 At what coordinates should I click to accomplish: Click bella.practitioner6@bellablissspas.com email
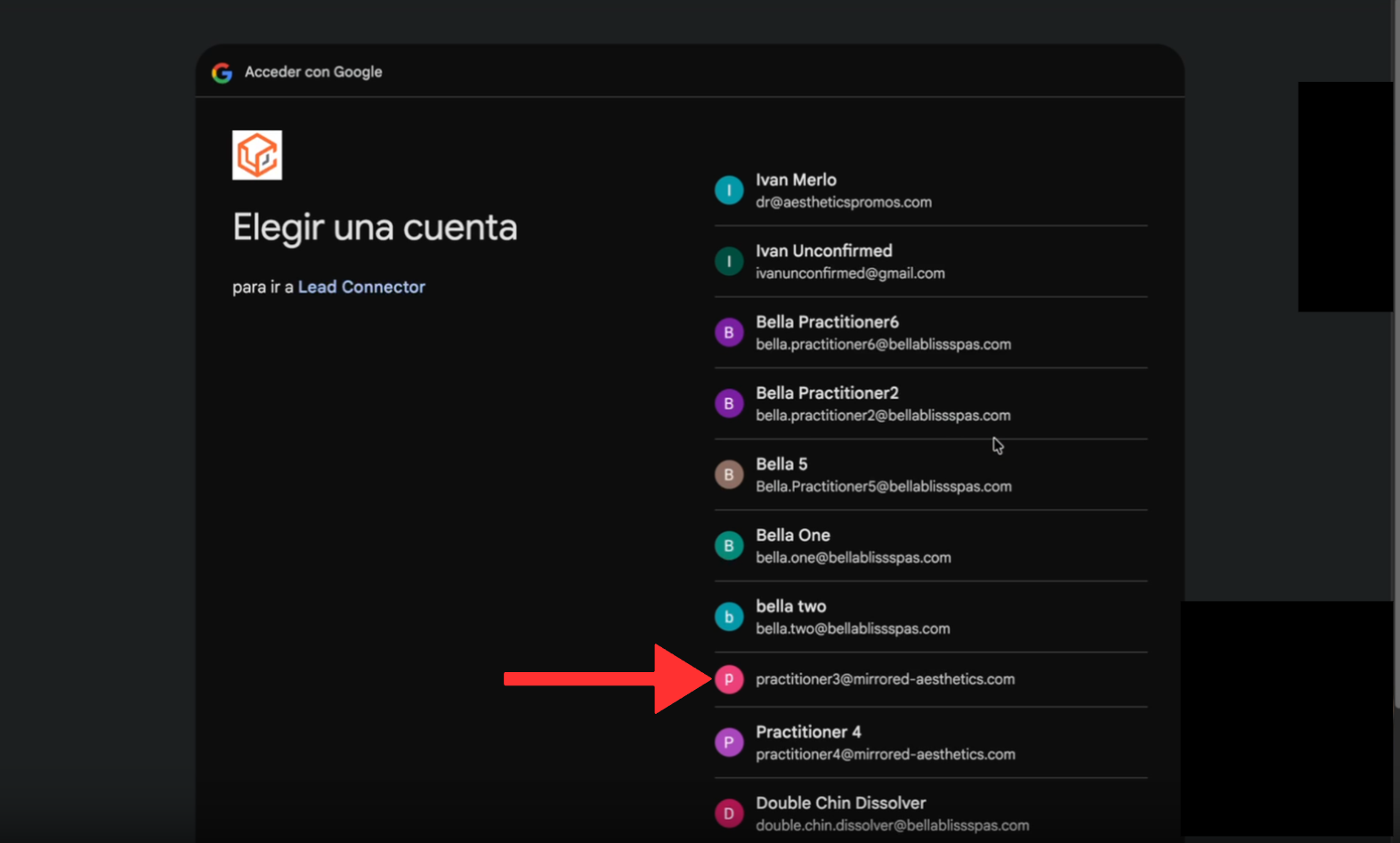coord(883,344)
